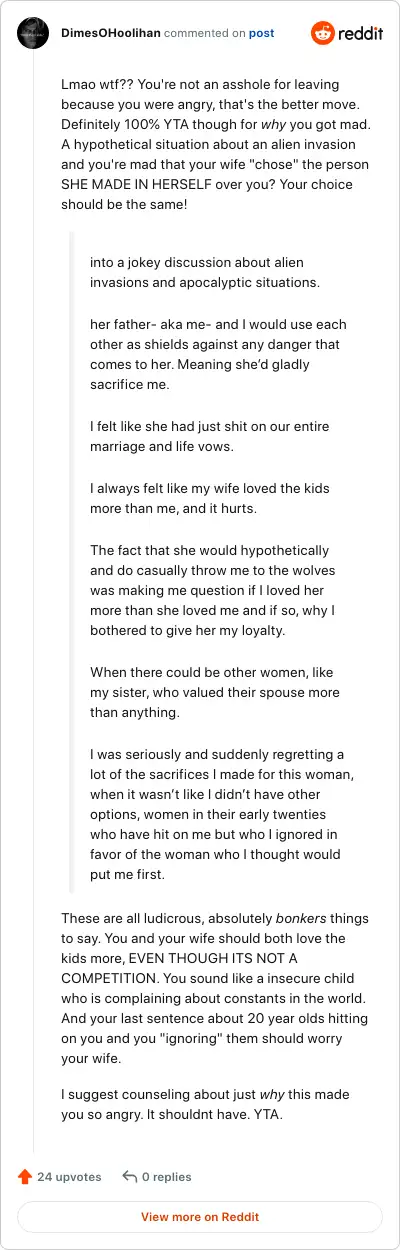Click the 'commented on' header text
The height and width of the screenshot is (1250, 400).
(x=204, y=33)
